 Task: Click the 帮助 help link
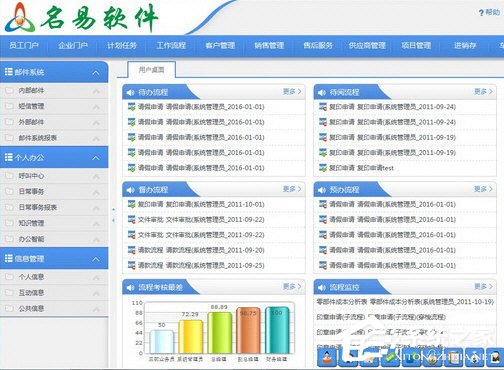pos(489,12)
